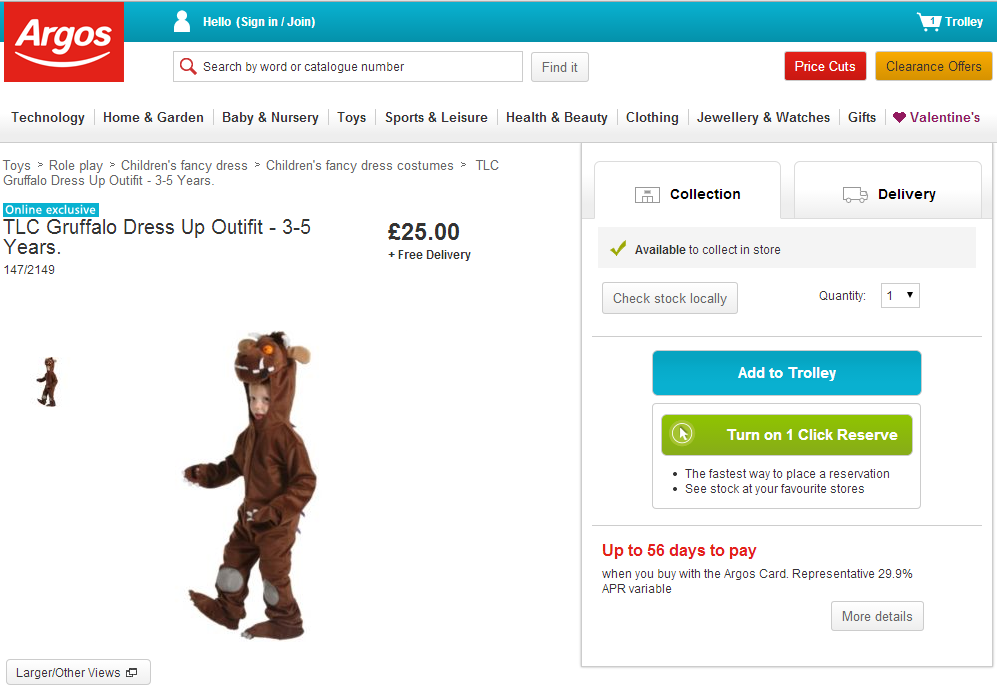The width and height of the screenshot is (997, 694).
Task: Click the delivery truck icon
Action: [x=855, y=195]
